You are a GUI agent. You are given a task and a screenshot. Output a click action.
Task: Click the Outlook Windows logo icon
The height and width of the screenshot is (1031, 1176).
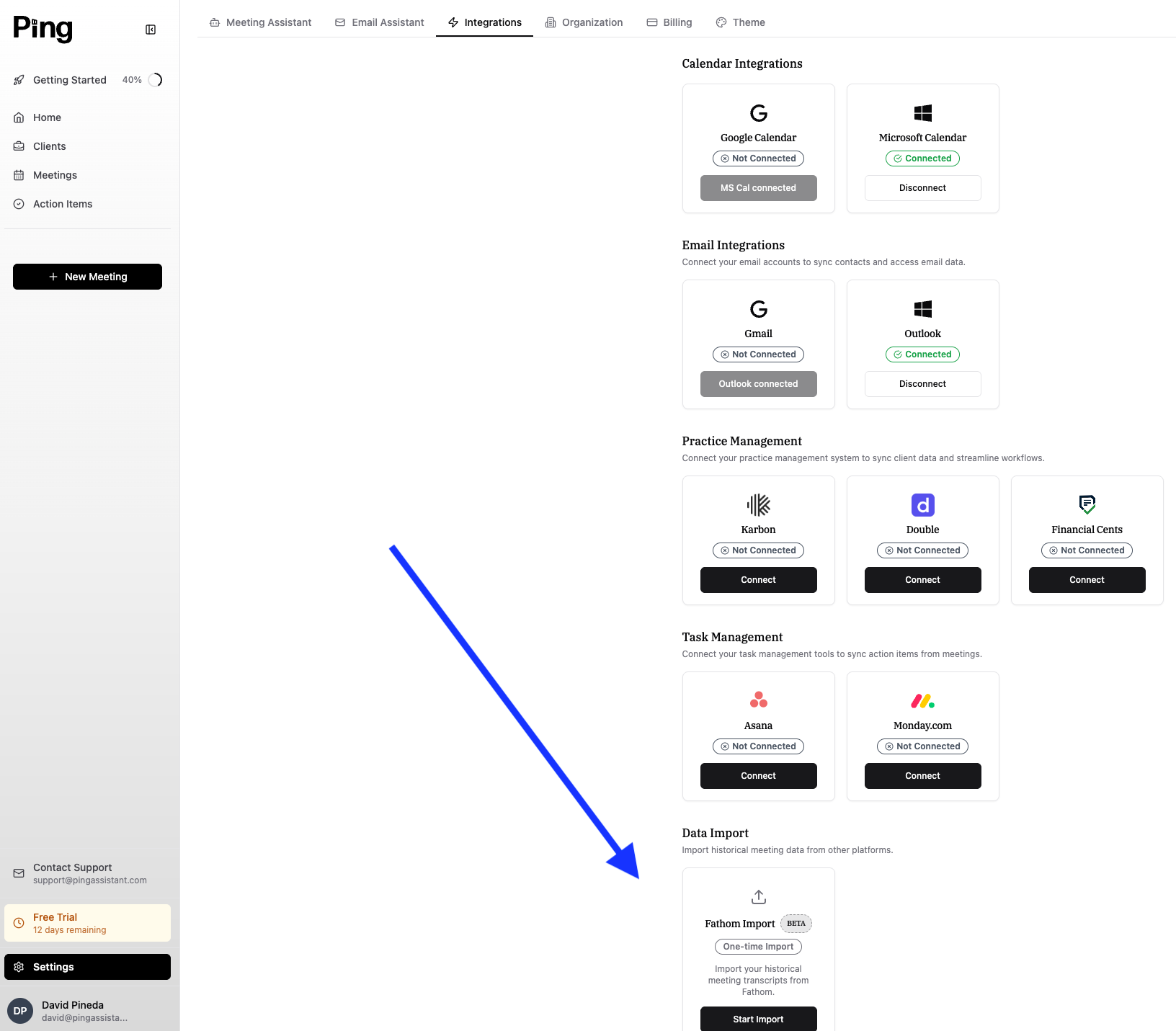point(922,309)
